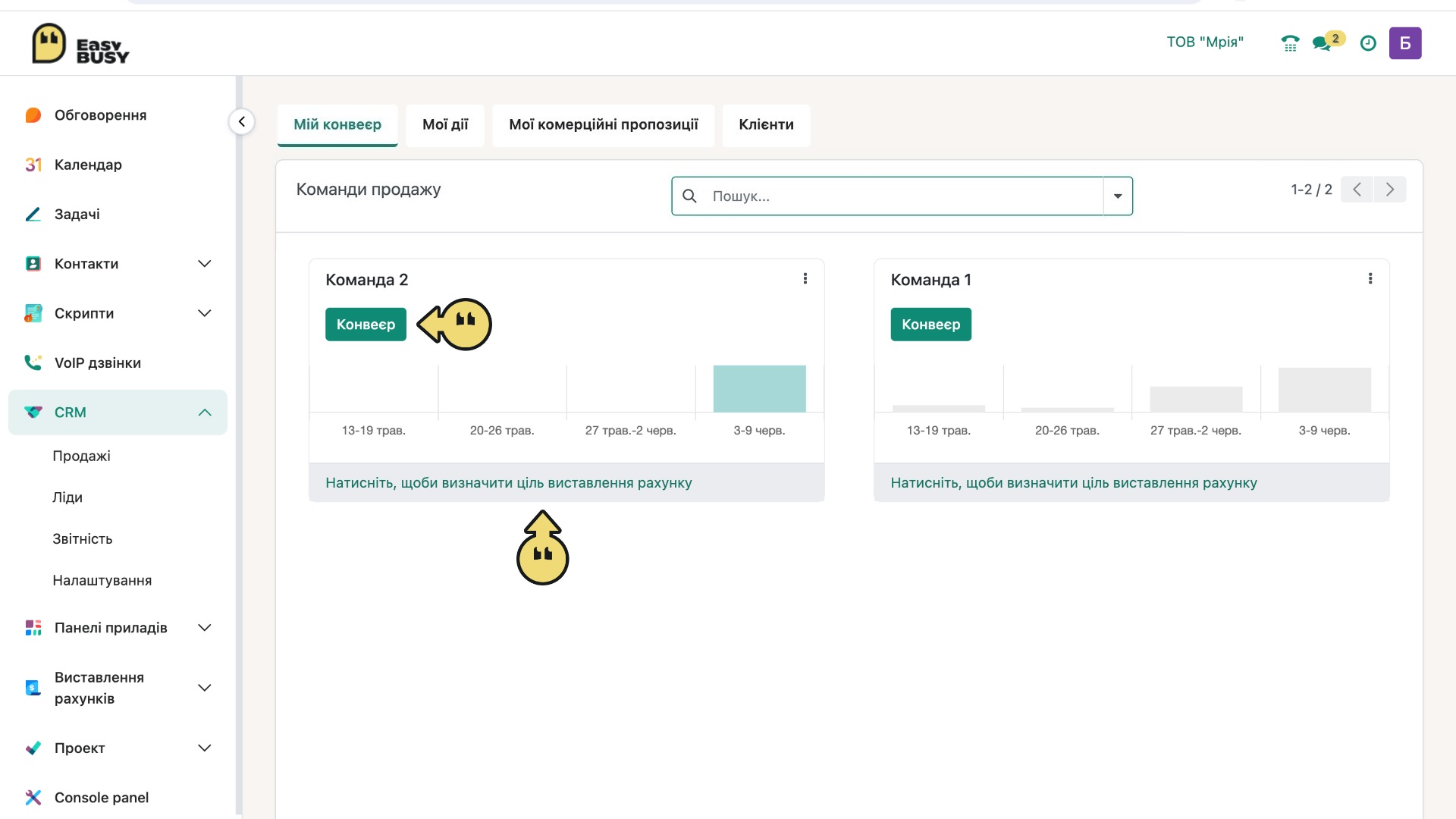Expand the Контакти menu chevron
1456x819 pixels.
204,264
